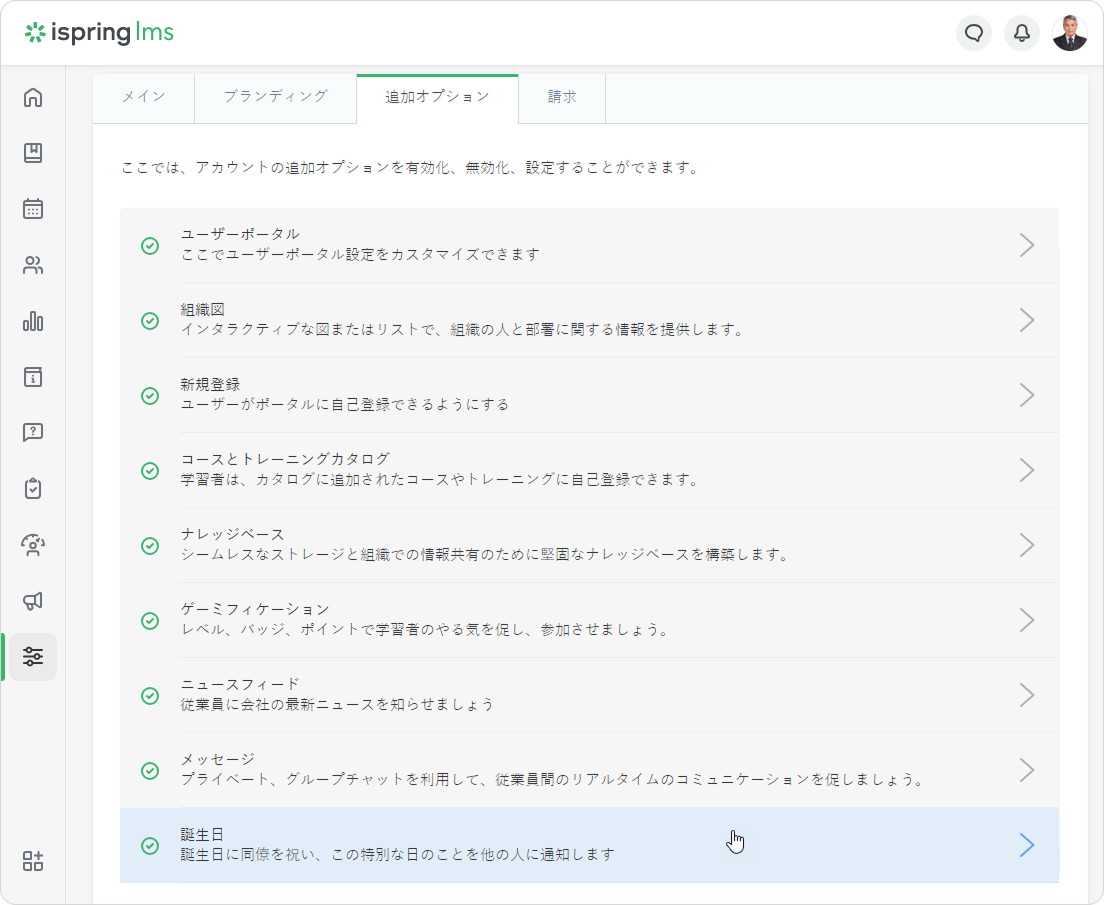Open the apps grid icon at sidebar bottom
The width and height of the screenshot is (1104, 905).
[x=33, y=862]
